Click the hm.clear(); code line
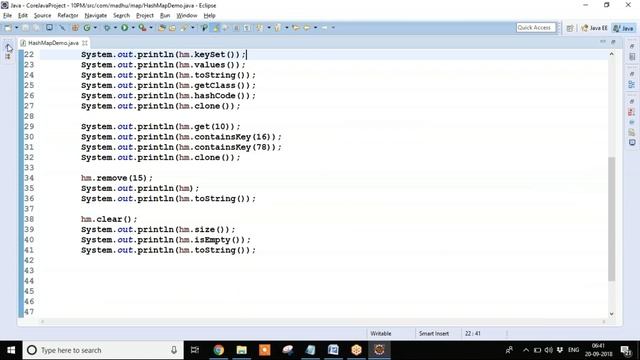This screenshot has height=360, width=640. tap(109, 219)
